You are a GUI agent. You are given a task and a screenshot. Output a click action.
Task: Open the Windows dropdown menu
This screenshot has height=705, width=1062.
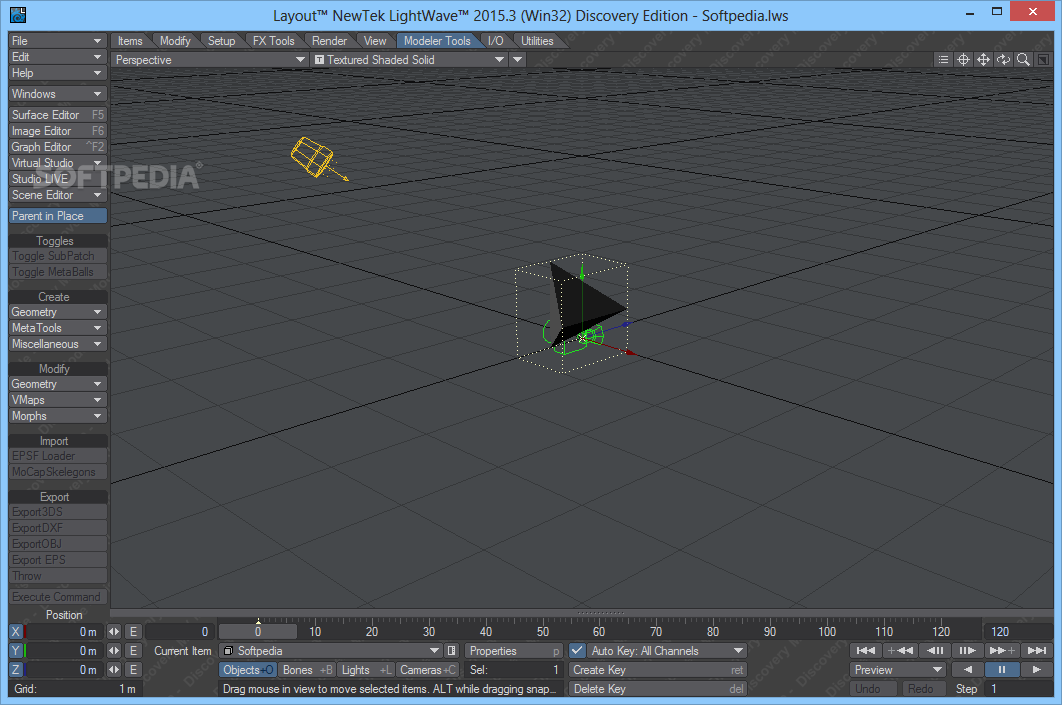[x=58, y=93]
